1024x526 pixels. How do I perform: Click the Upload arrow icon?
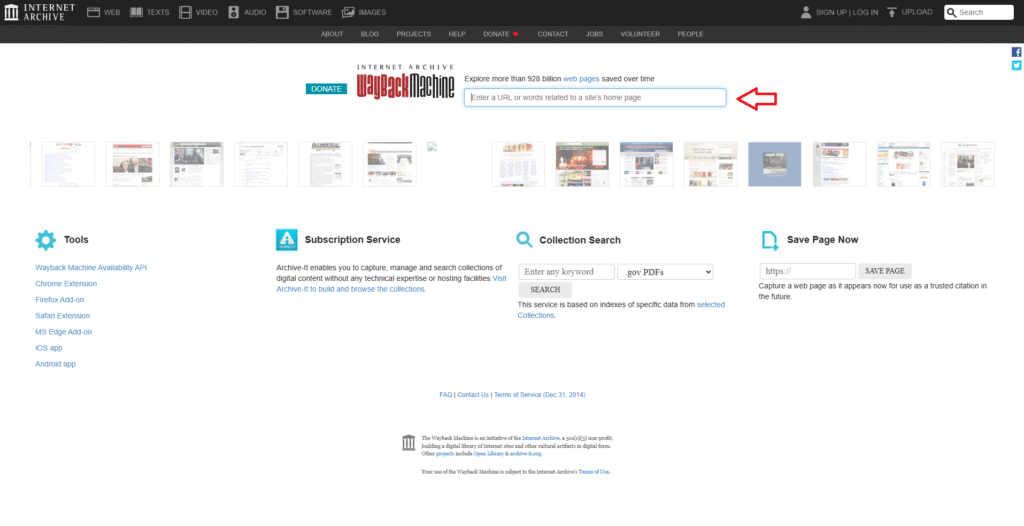point(892,12)
